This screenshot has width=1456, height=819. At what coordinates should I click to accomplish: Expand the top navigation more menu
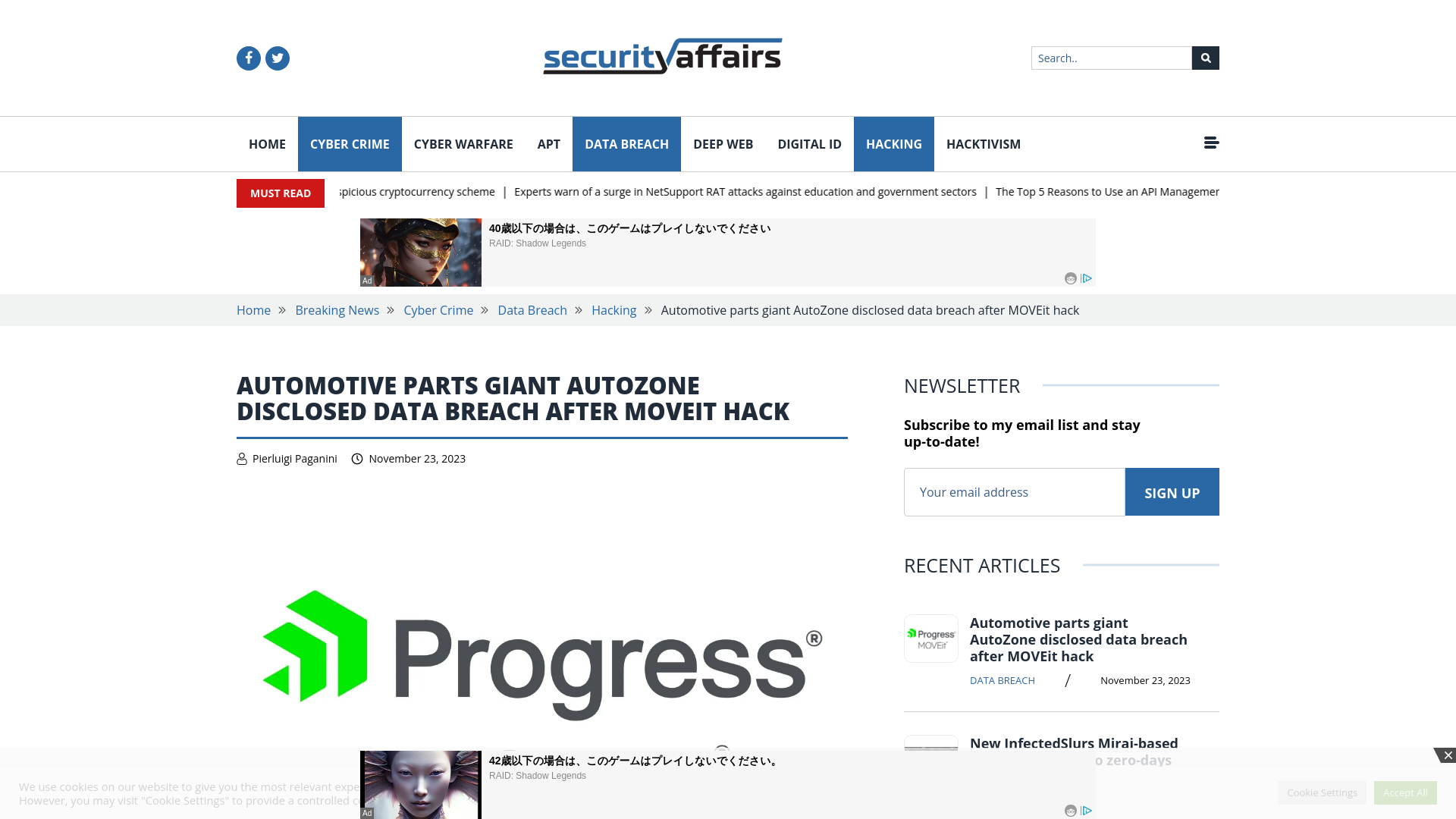click(1211, 142)
